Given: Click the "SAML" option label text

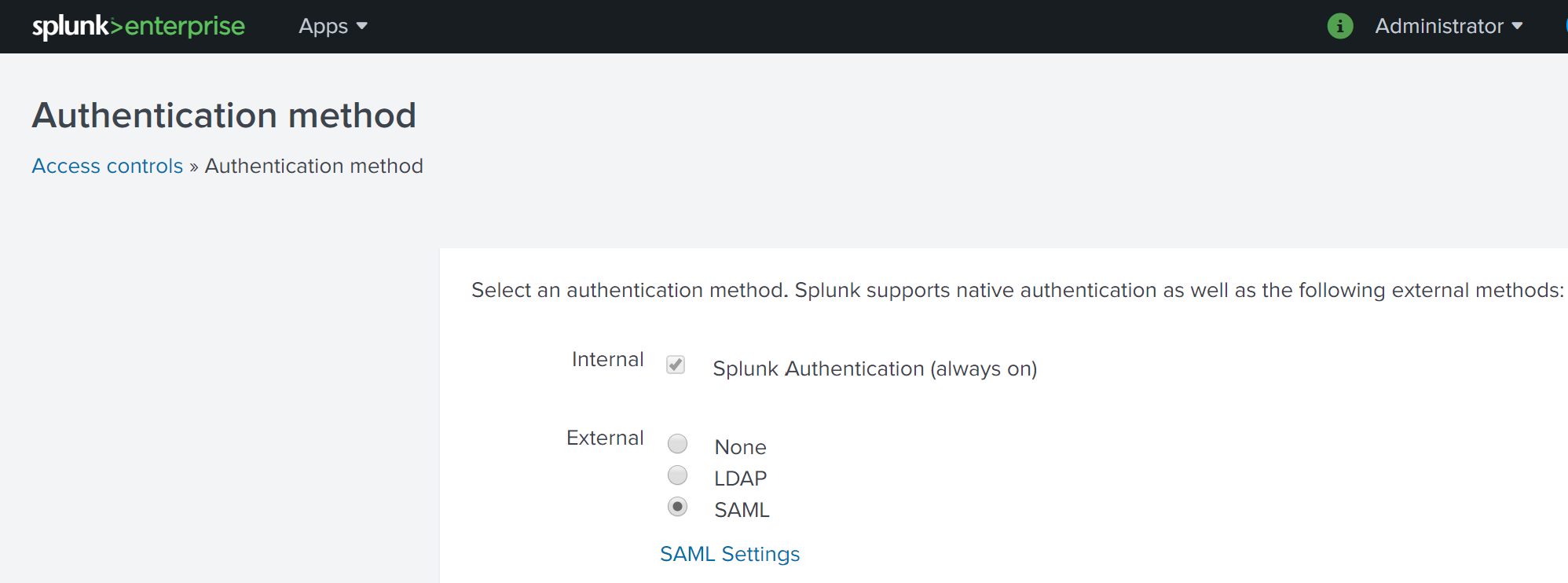Looking at the screenshot, I should 742,510.
